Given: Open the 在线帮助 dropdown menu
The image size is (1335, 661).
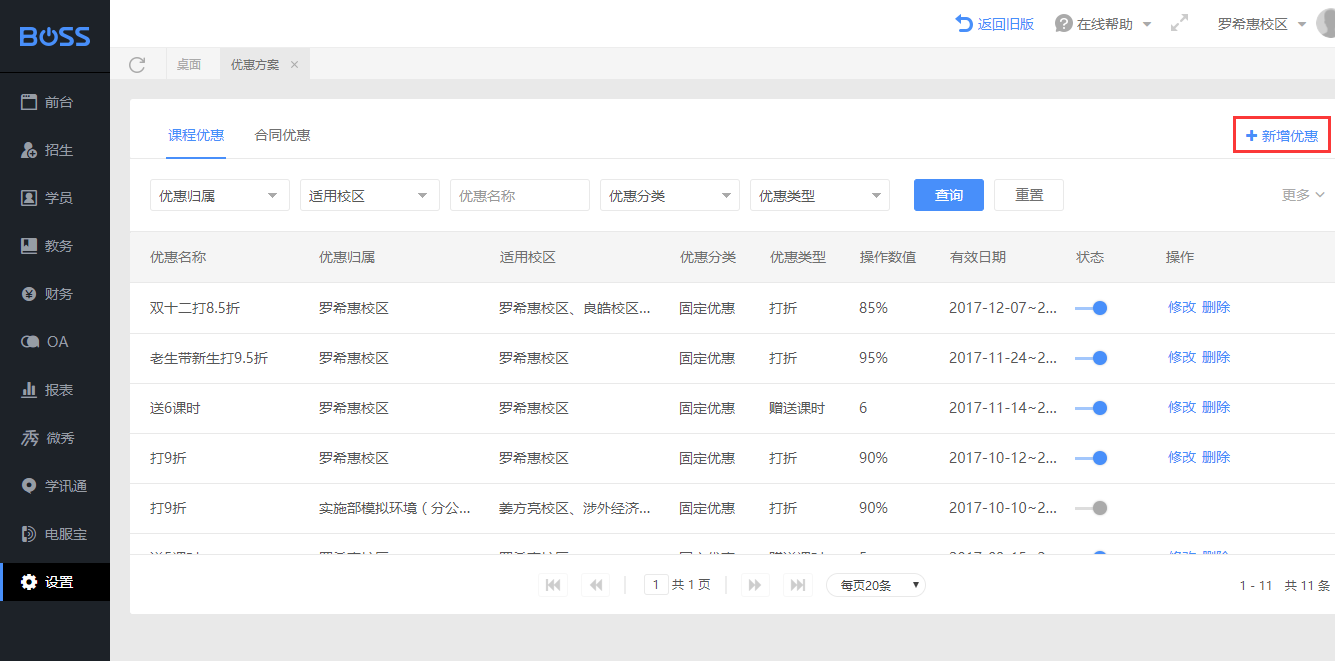Looking at the screenshot, I should [x=1104, y=24].
